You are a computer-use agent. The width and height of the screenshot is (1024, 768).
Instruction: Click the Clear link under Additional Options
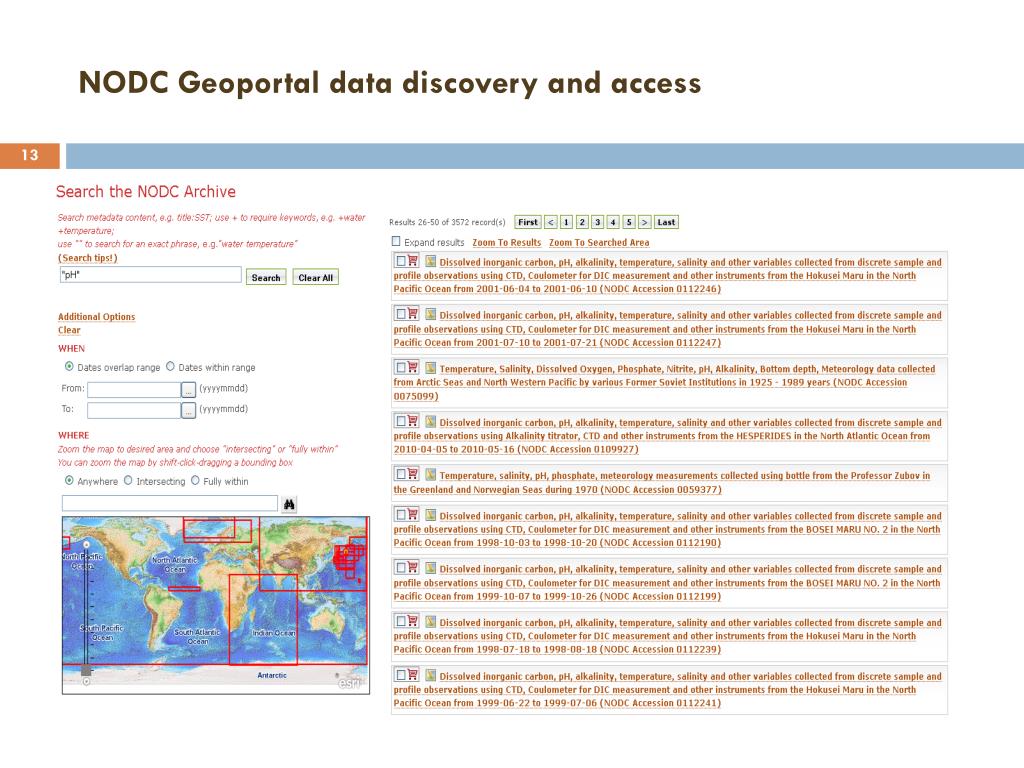69,330
